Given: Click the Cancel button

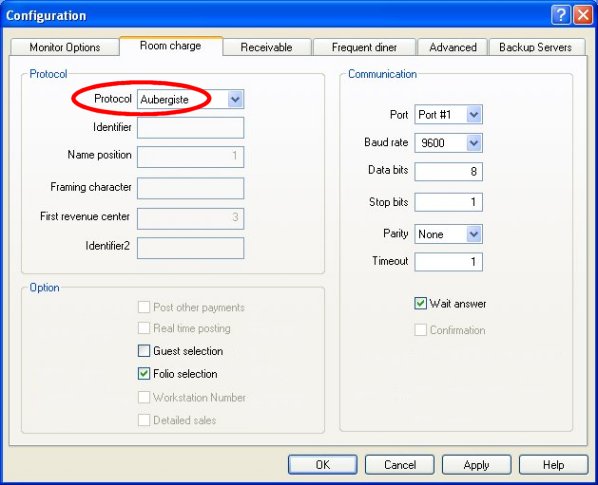Looking at the screenshot, I should coord(400,464).
